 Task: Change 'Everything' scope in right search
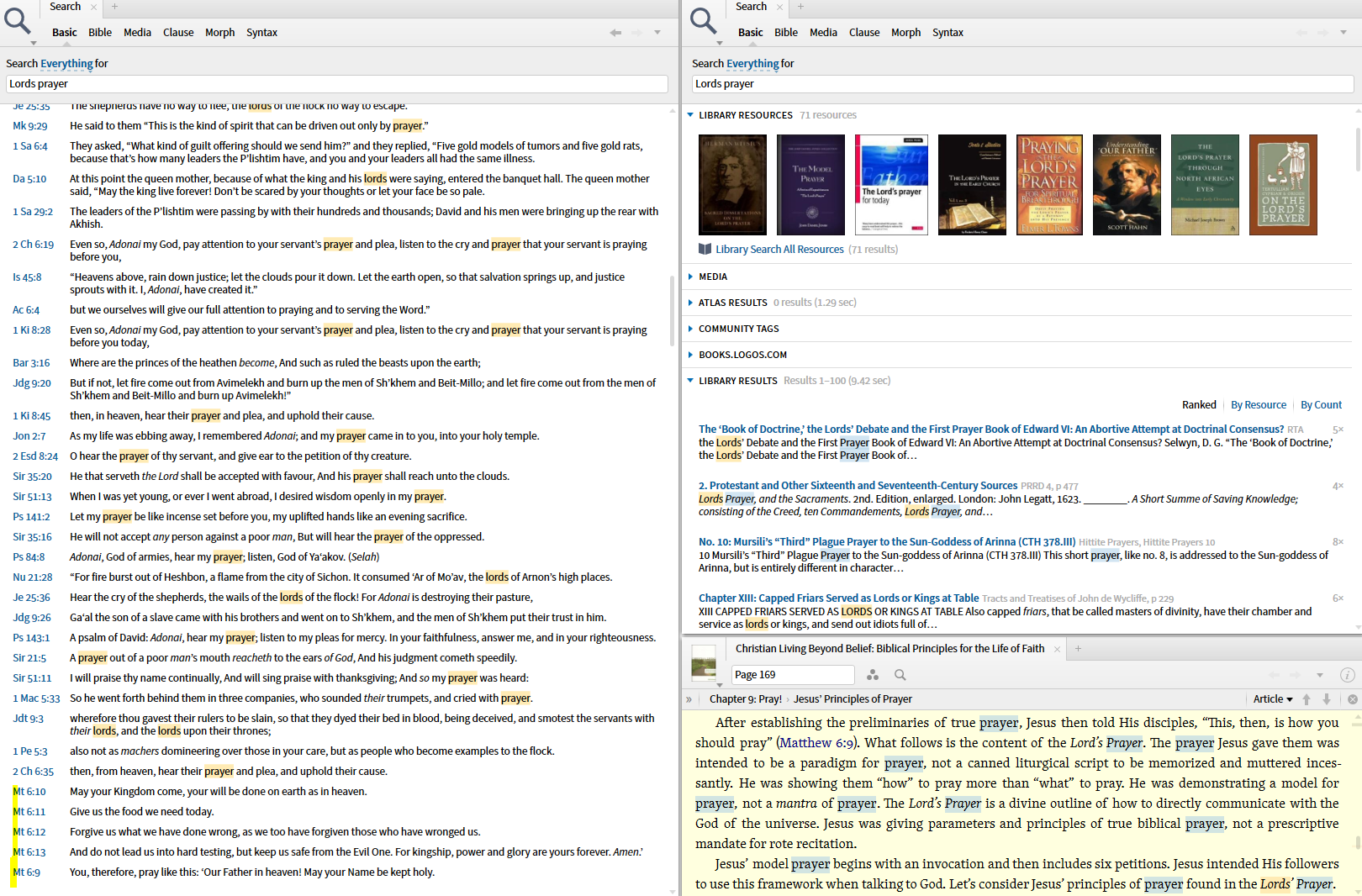tap(752, 64)
